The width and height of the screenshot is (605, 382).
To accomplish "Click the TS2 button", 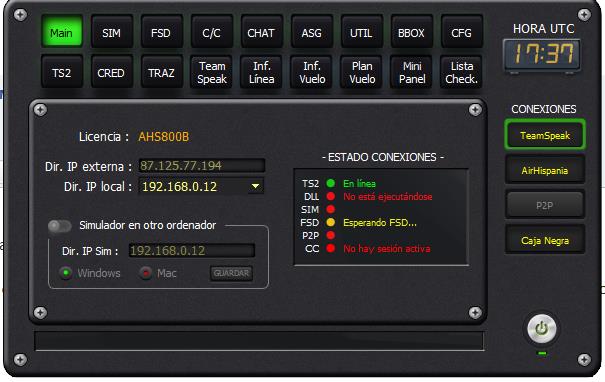I will click(62, 72).
